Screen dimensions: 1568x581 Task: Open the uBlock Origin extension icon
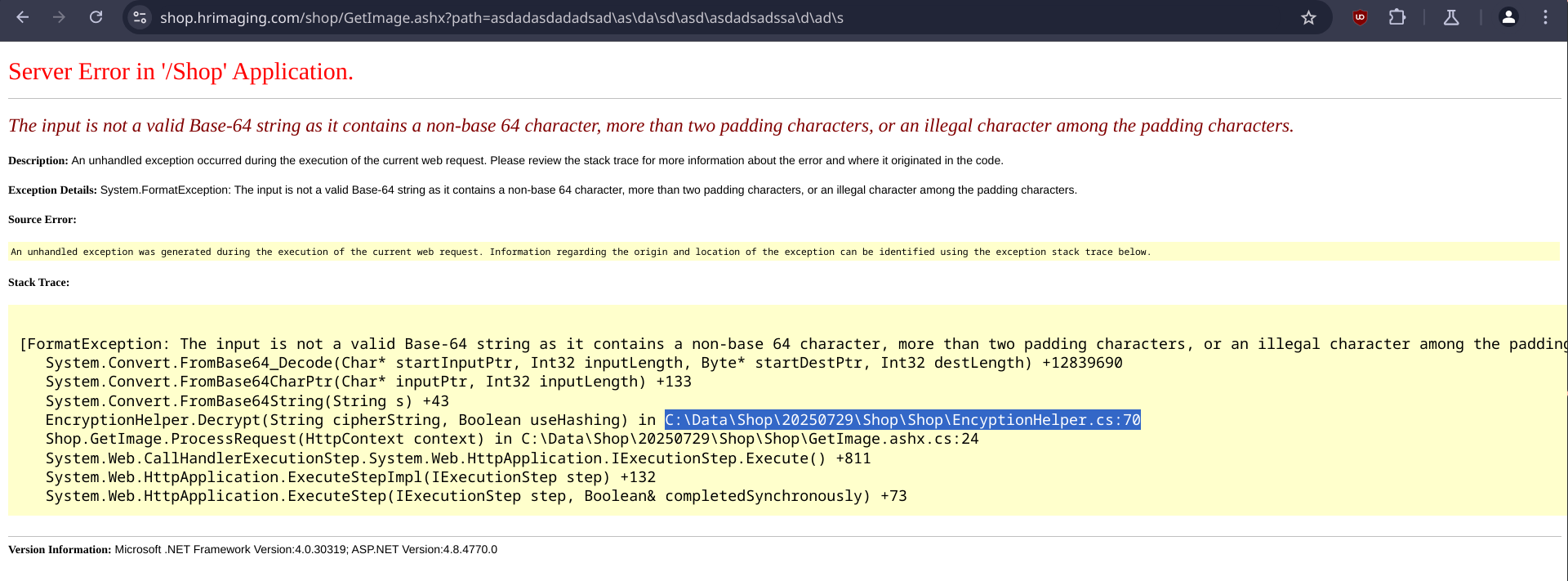1360,17
